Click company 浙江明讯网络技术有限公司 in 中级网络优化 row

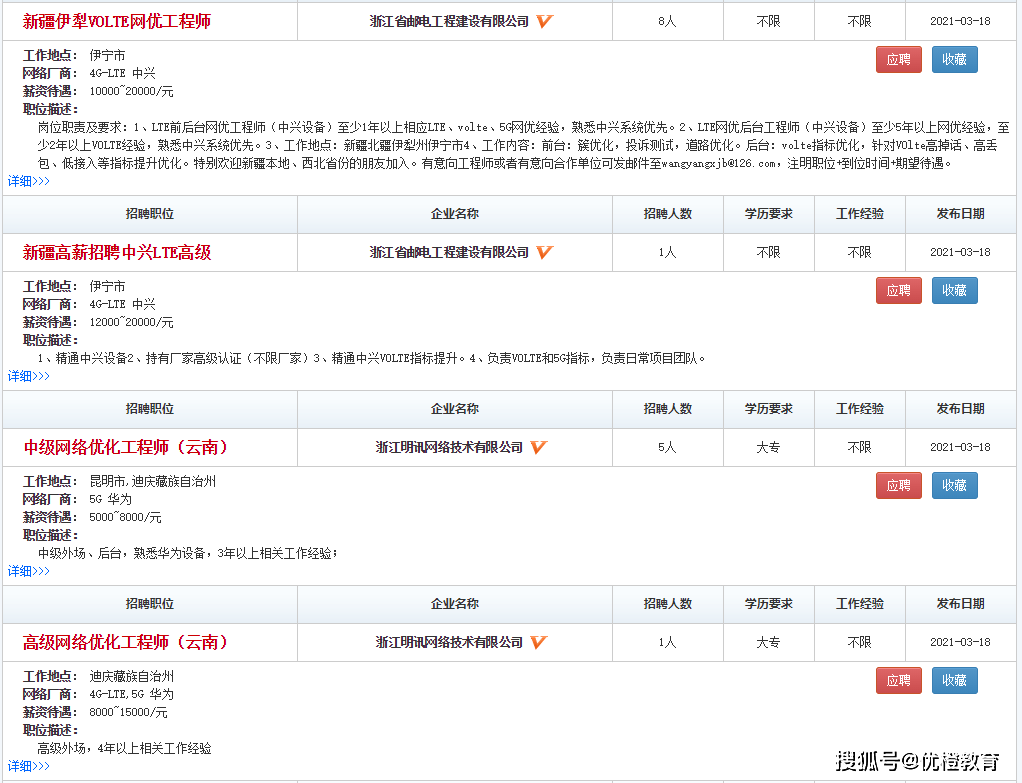[x=449, y=447]
